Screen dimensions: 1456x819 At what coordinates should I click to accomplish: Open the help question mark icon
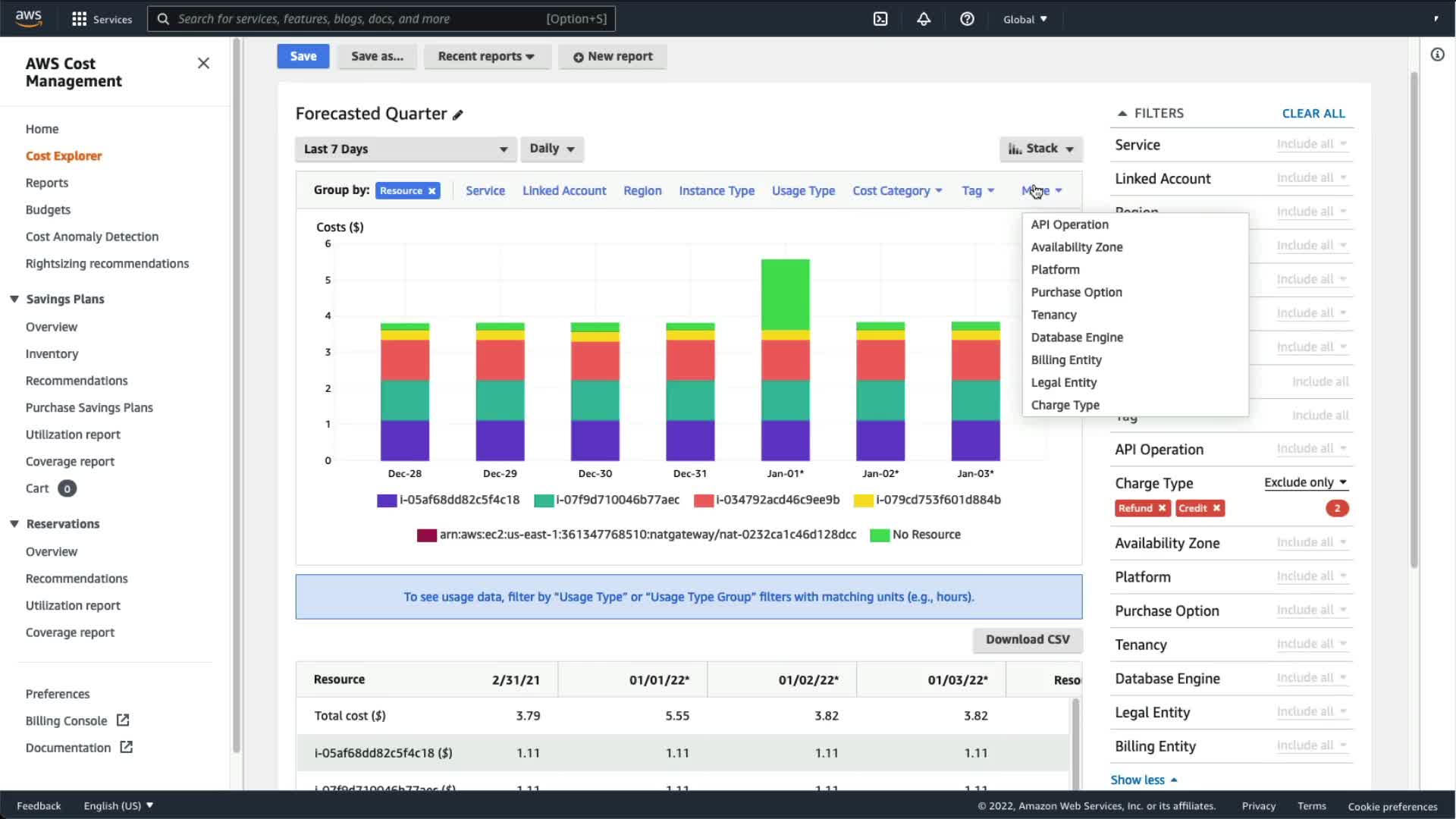pyautogui.click(x=967, y=19)
